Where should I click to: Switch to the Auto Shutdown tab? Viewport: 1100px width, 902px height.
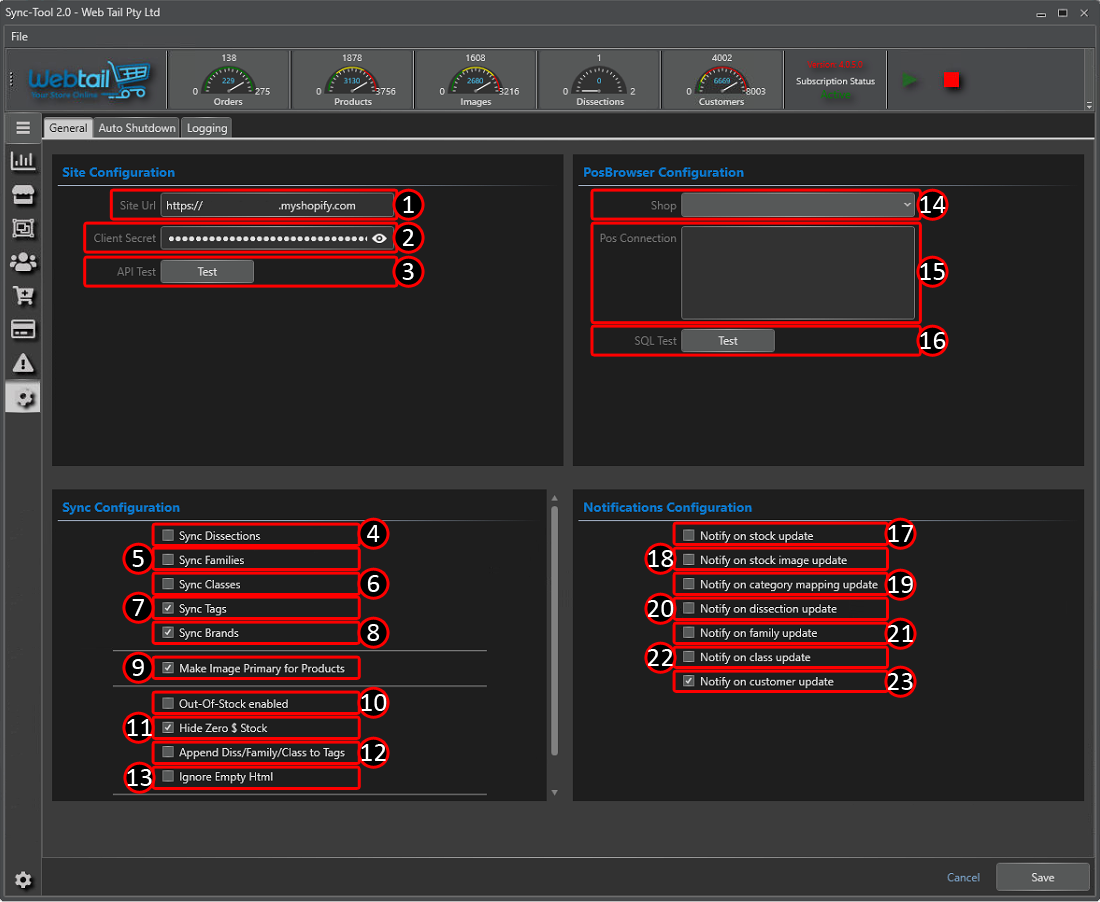137,128
